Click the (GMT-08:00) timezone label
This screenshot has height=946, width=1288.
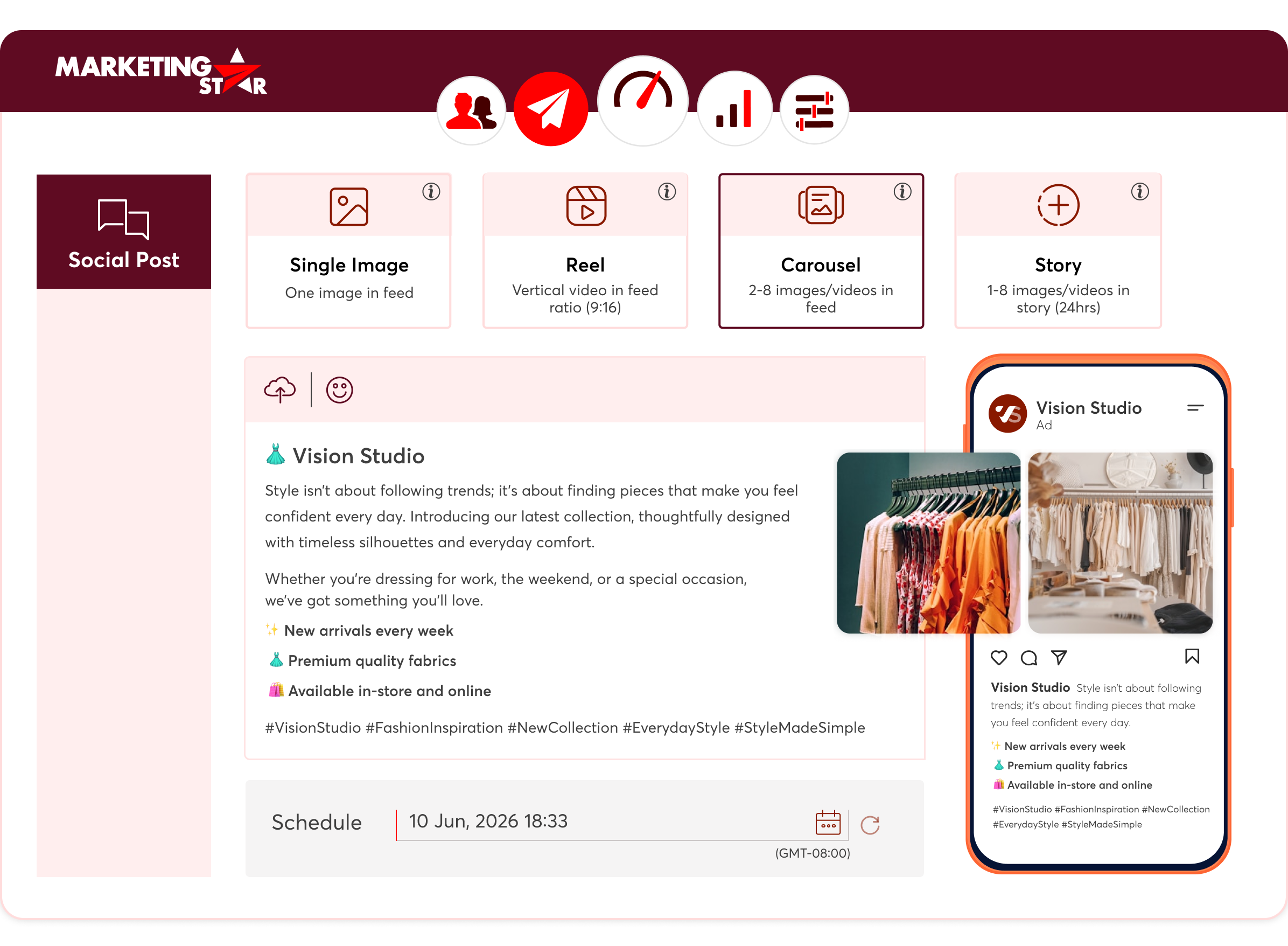tap(812, 853)
